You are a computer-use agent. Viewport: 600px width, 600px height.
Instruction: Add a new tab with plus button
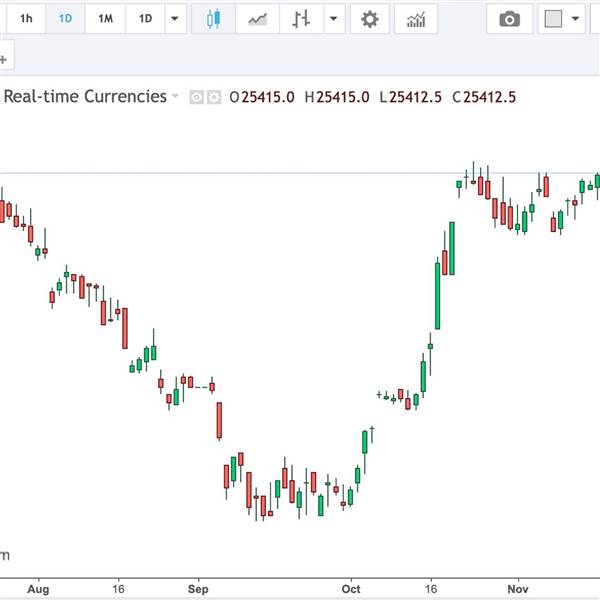coord(4,59)
